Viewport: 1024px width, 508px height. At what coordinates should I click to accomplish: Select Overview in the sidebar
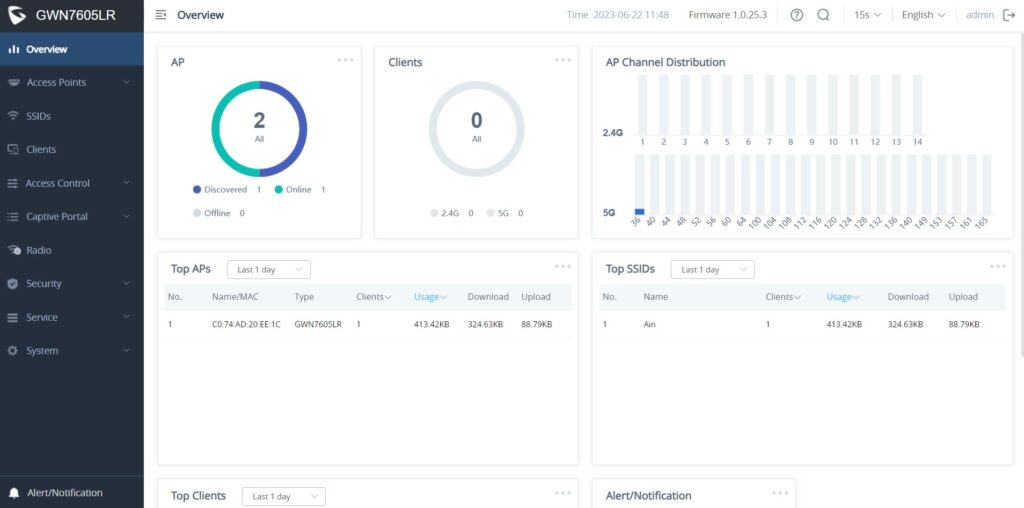(72, 49)
